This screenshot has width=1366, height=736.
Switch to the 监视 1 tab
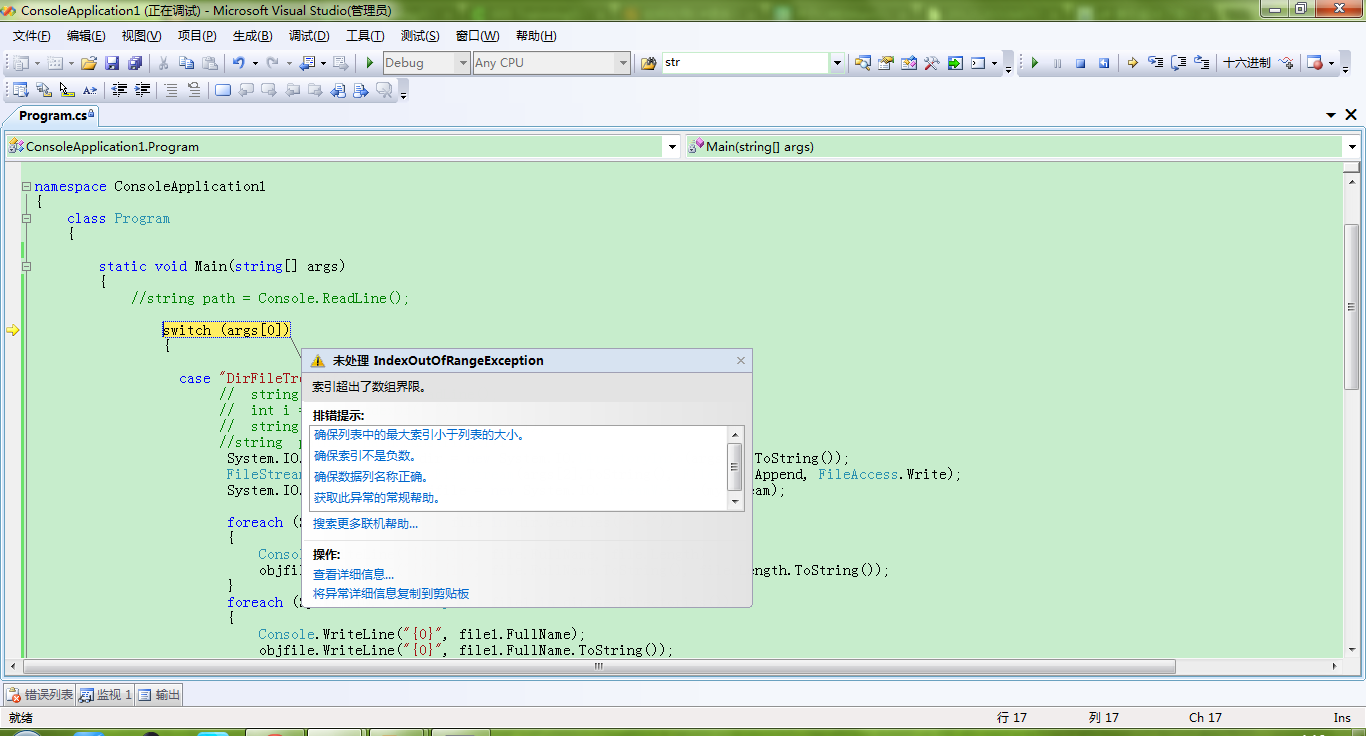click(106, 695)
